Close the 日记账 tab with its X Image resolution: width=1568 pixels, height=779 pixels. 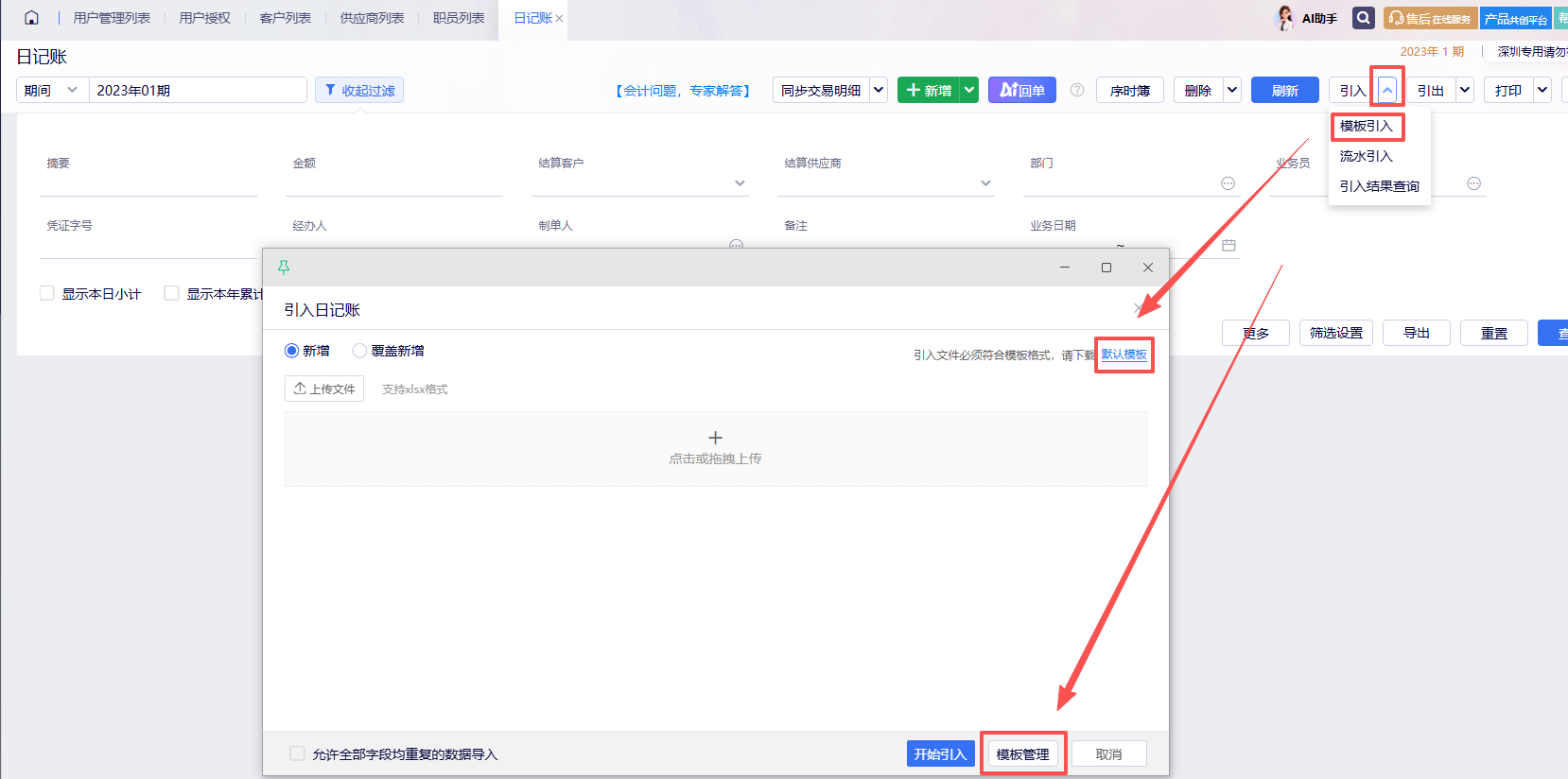tap(559, 19)
